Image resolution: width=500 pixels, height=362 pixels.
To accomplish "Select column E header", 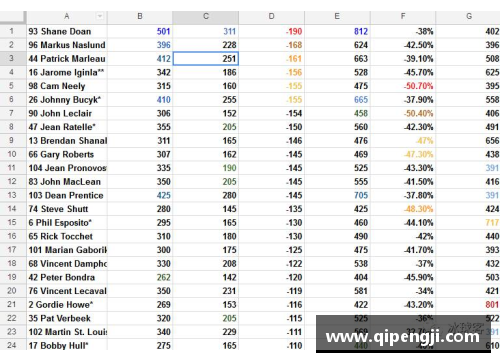I will click(x=337, y=17).
